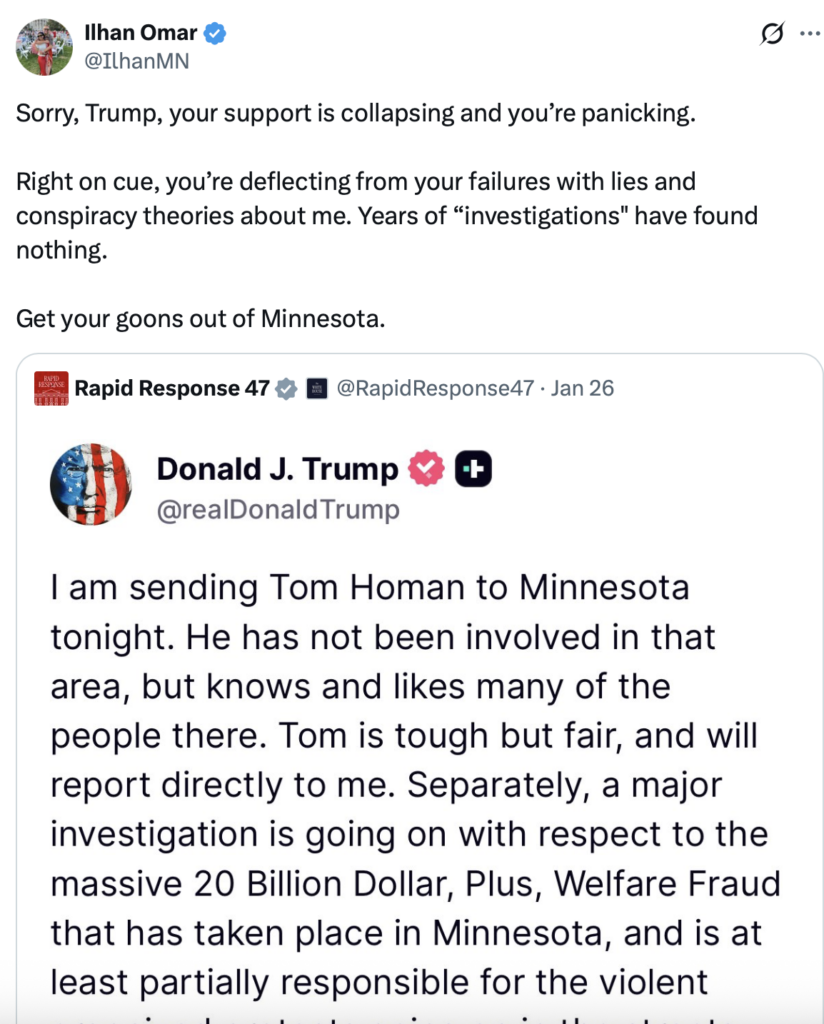Open the @IlhanMN handle link

[x=135, y=61]
